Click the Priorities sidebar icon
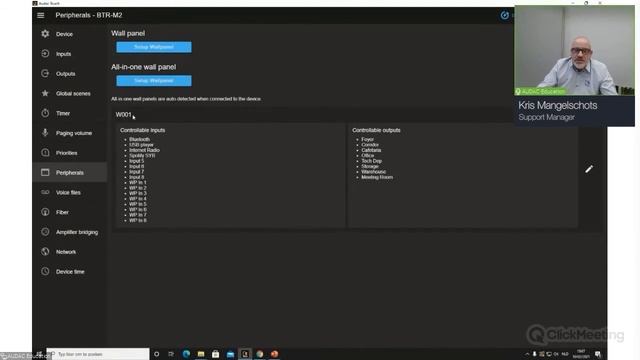Image resolution: width=640 pixels, height=360 pixels. pyautogui.click(x=45, y=153)
